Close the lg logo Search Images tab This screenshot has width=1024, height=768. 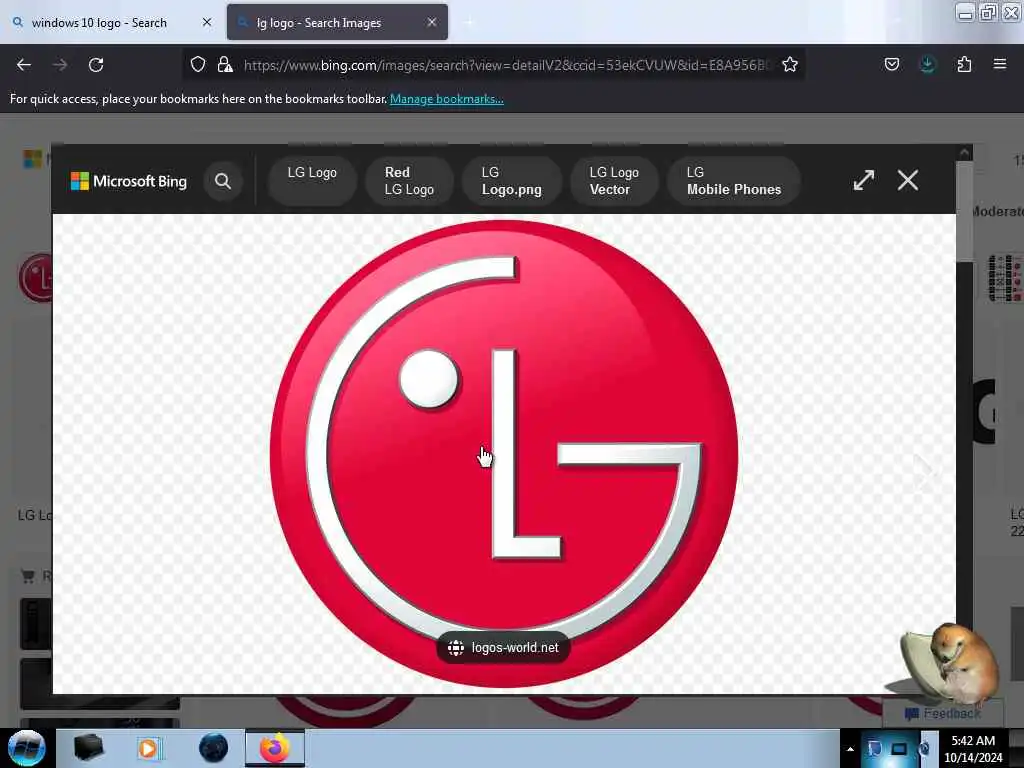click(x=432, y=22)
